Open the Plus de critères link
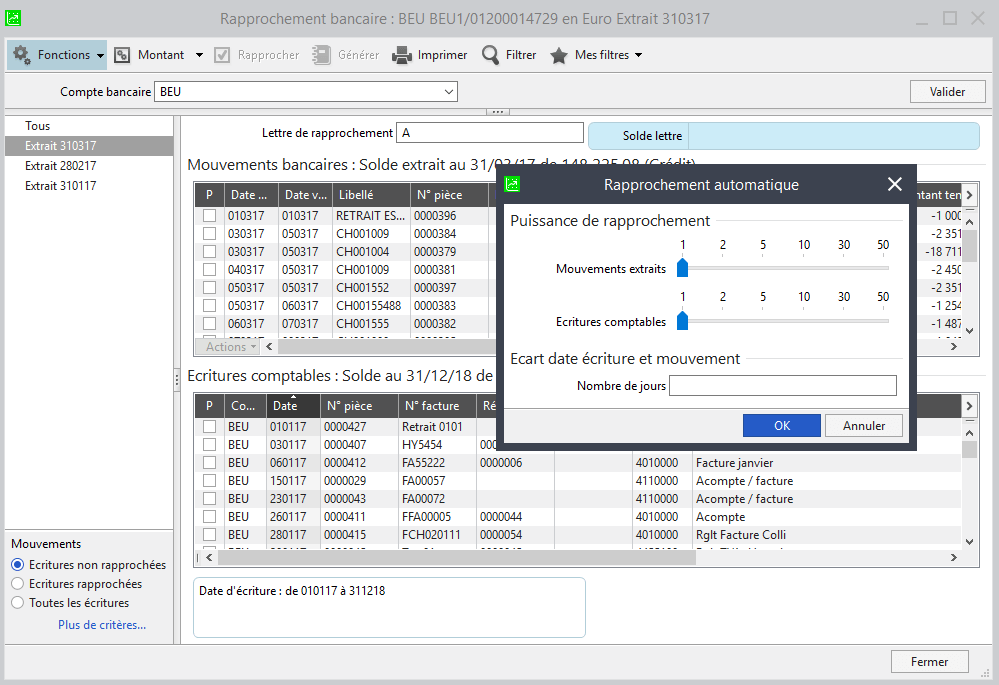The width and height of the screenshot is (999, 685). click(x=102, y=625)
